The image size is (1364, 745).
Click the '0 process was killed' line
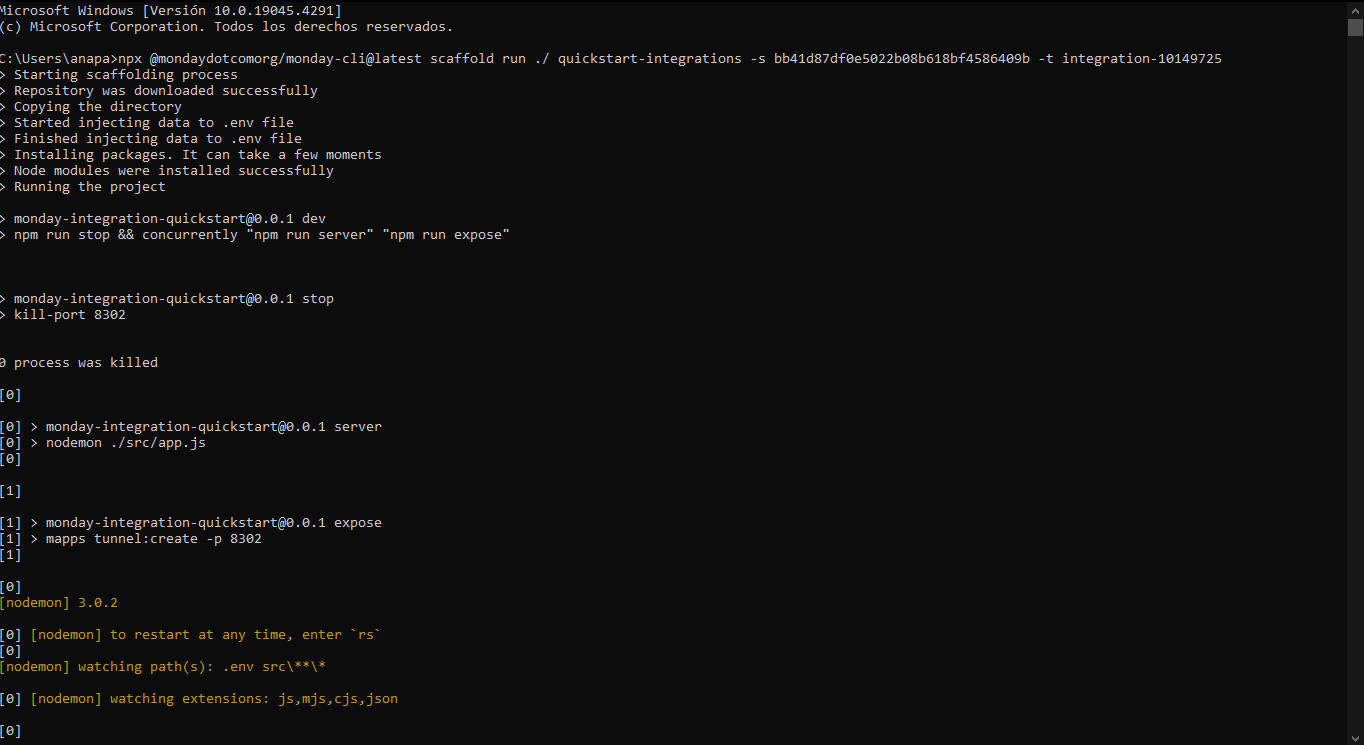tap(79, 363)
